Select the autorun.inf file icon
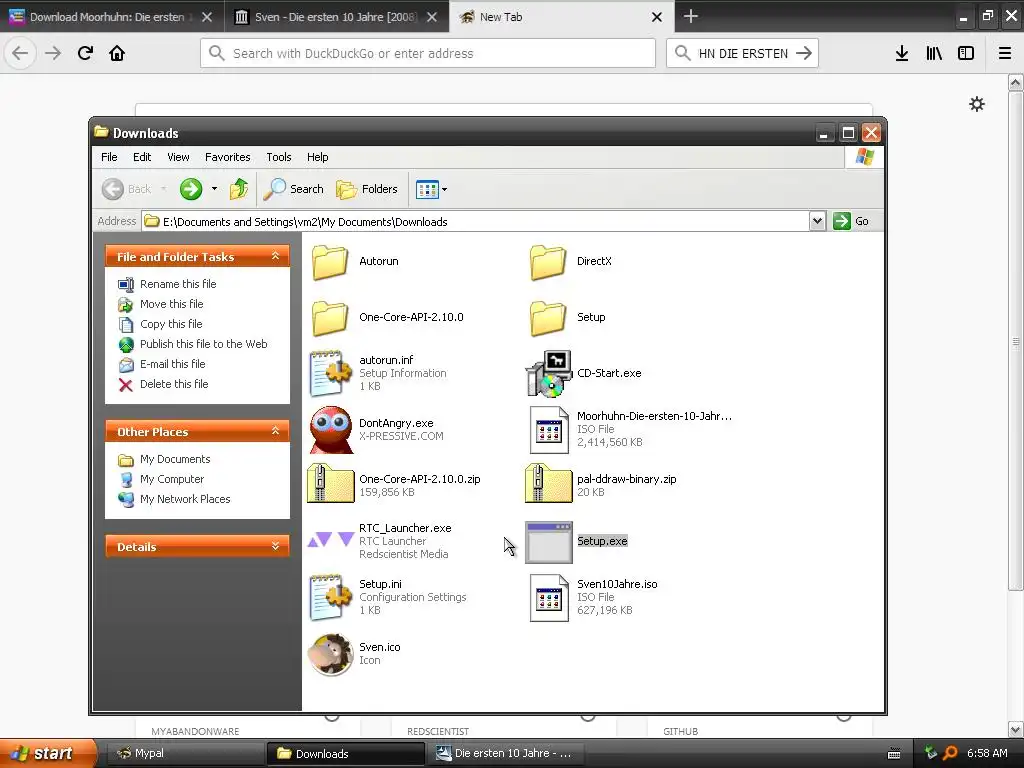The width and height of the screenshot is (1024, 768). click(330, 374)
